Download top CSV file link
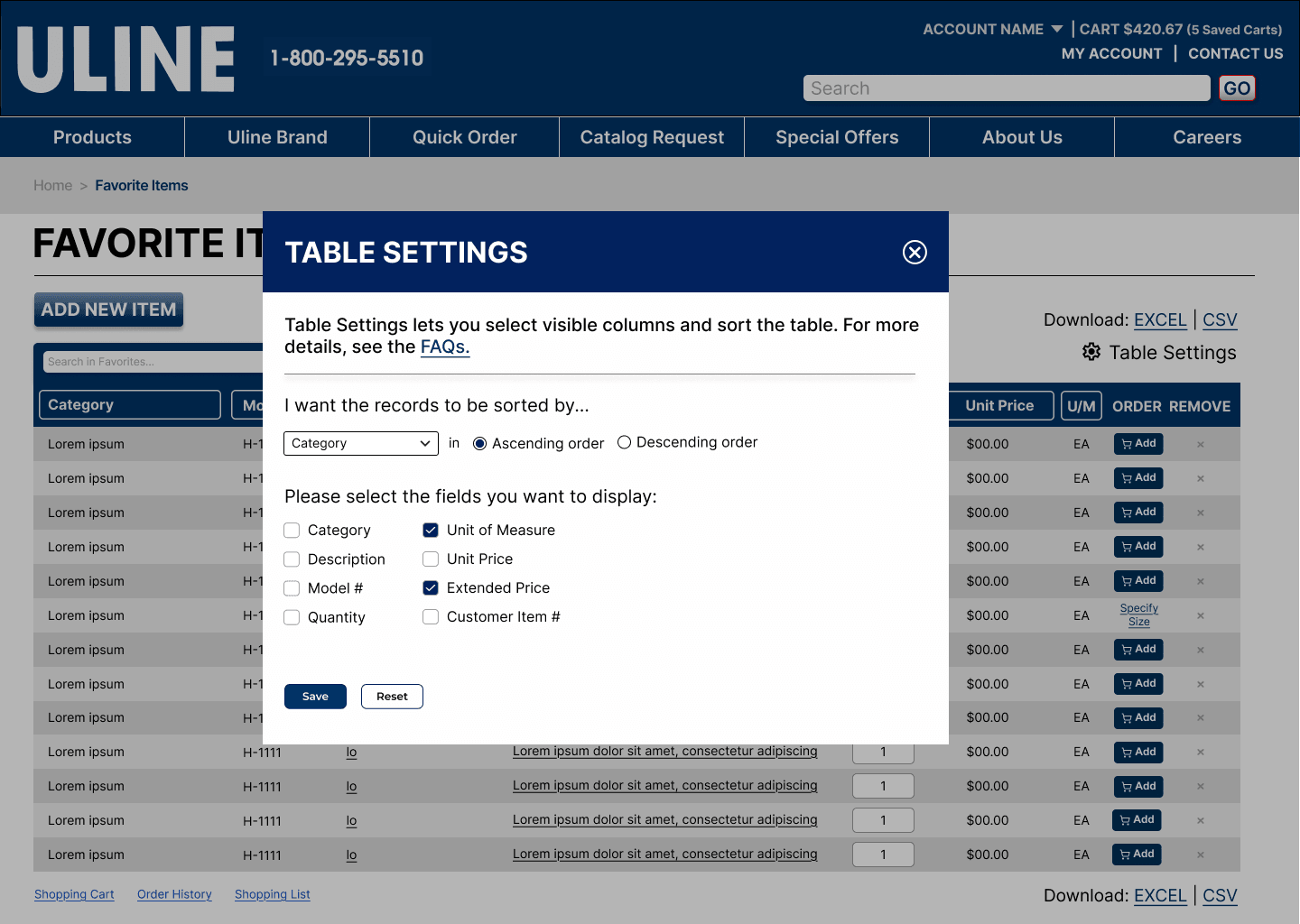This screenshot has height=924, width=1300. pyautogui.click(x=1220, y=319)
